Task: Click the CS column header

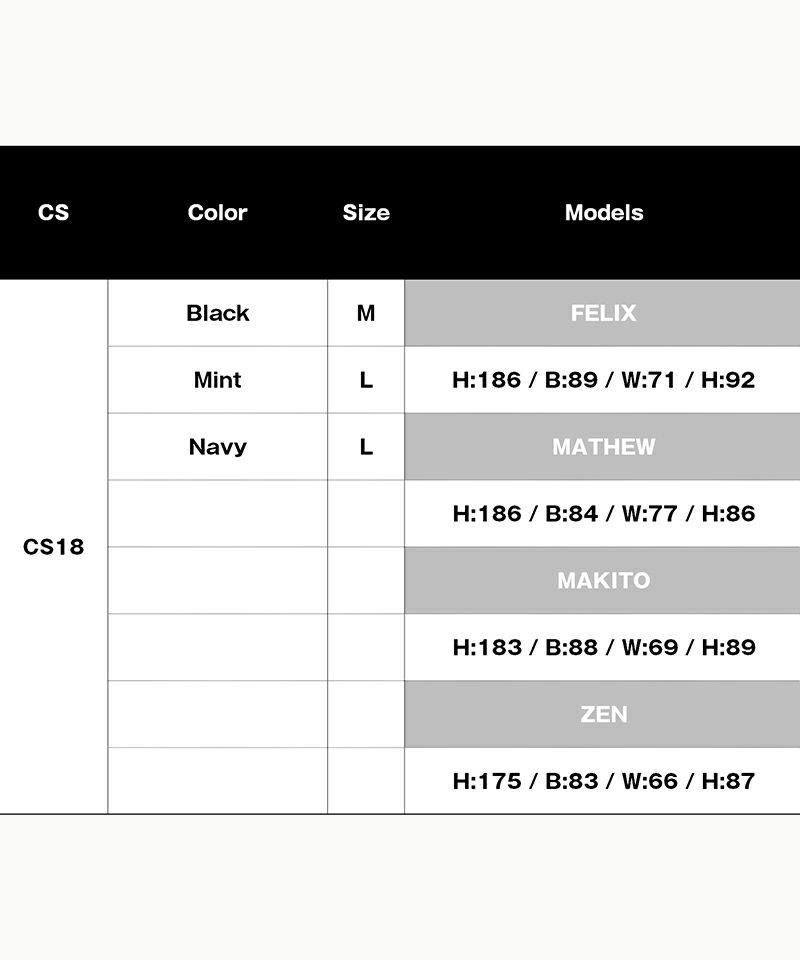Action: pos(54,212)
